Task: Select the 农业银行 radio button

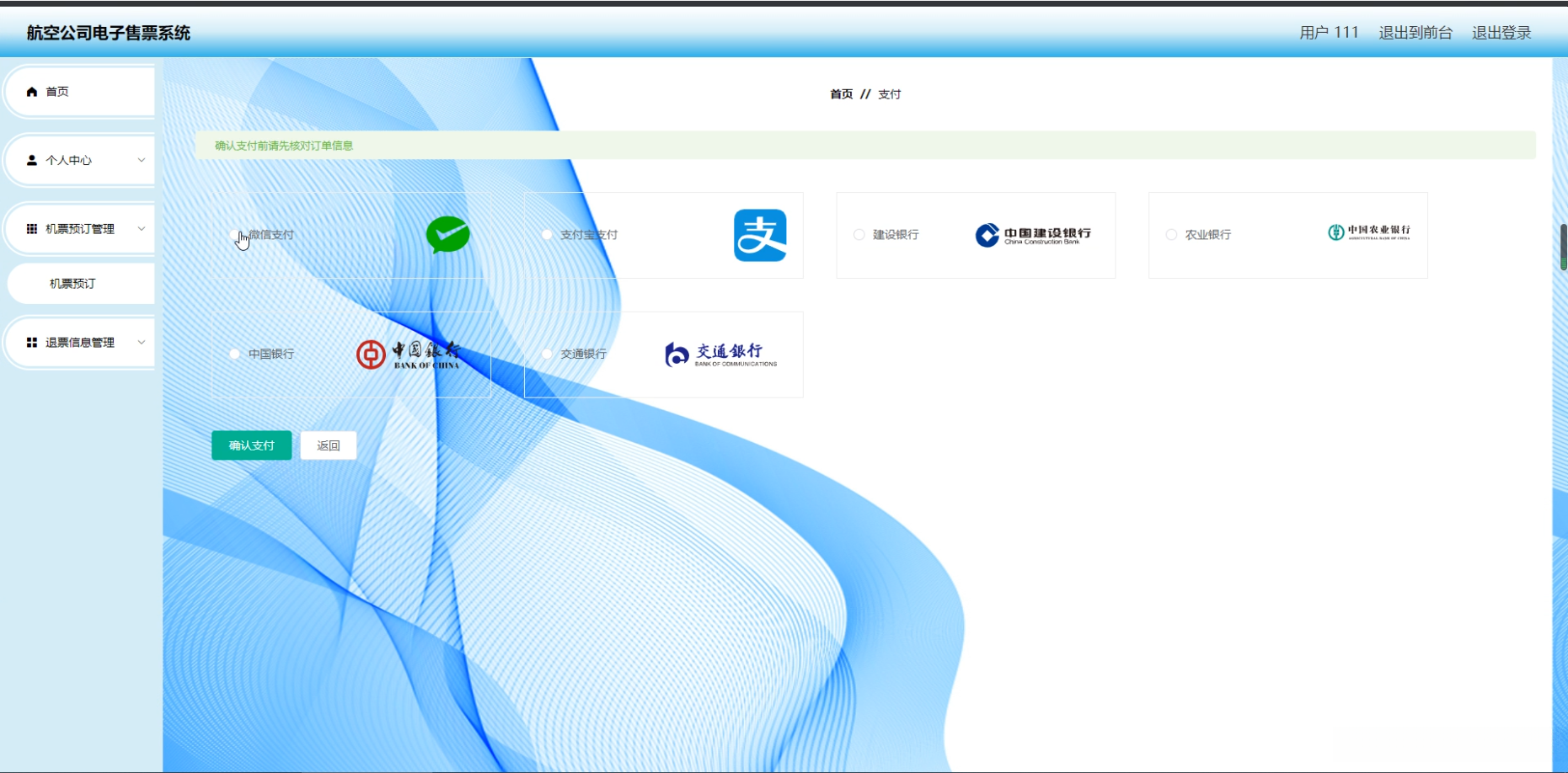Action: (1171, 235)
